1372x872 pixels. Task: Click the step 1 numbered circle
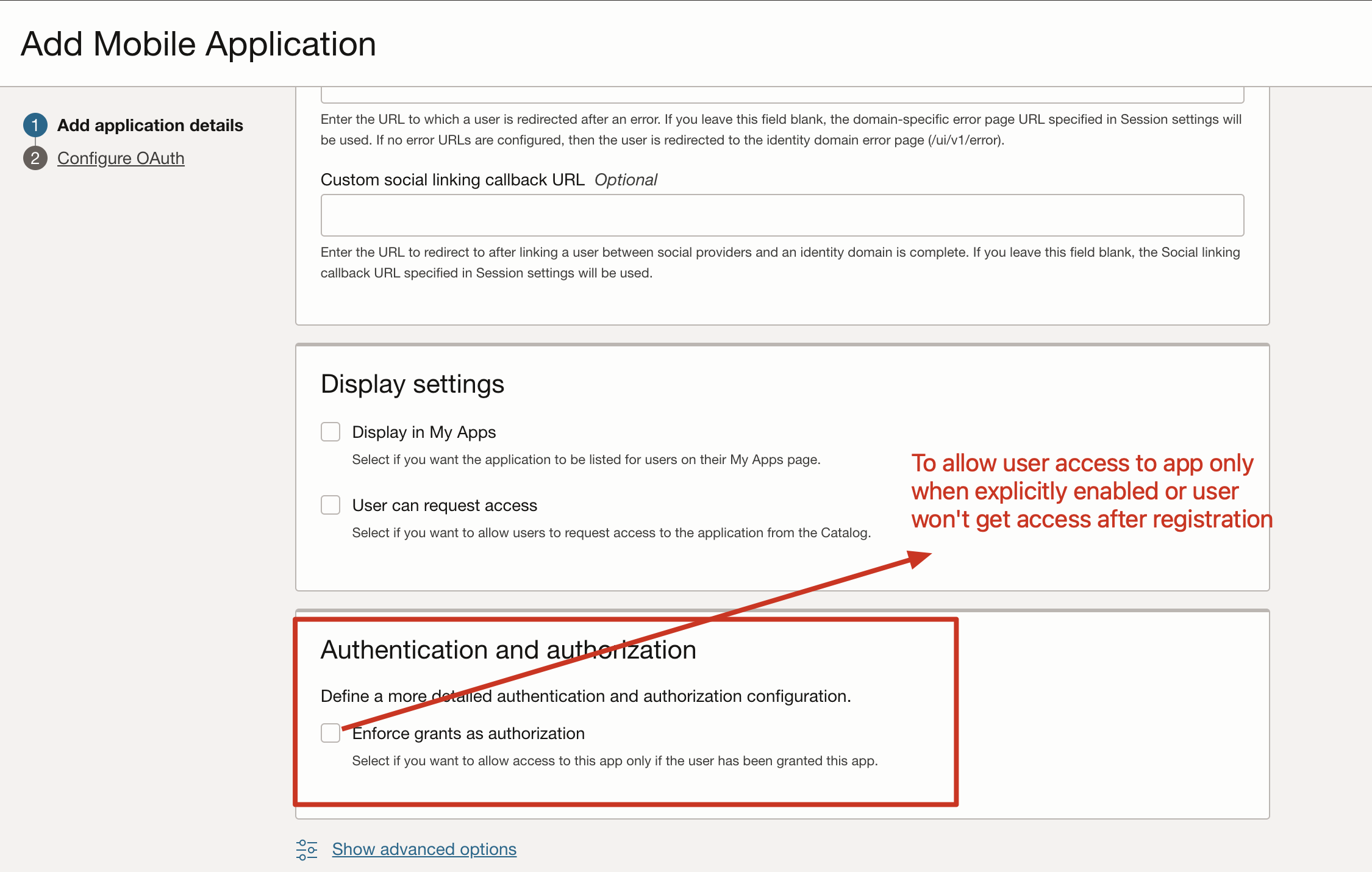[35, 125]
